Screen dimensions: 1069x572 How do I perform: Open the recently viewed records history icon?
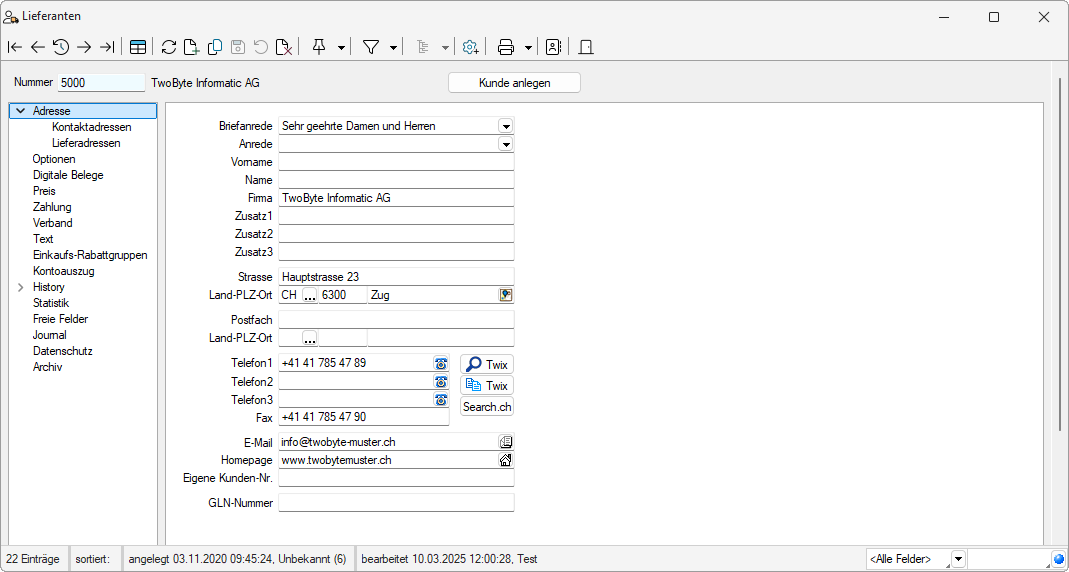[61, 47]
